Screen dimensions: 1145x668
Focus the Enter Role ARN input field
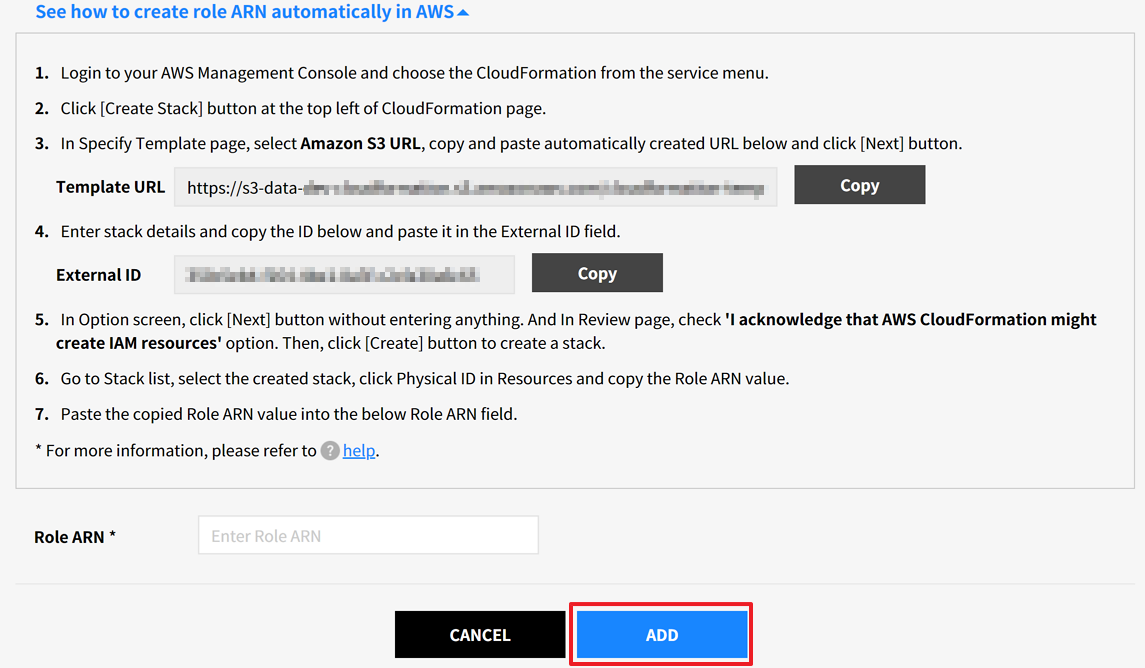point(368,536)
